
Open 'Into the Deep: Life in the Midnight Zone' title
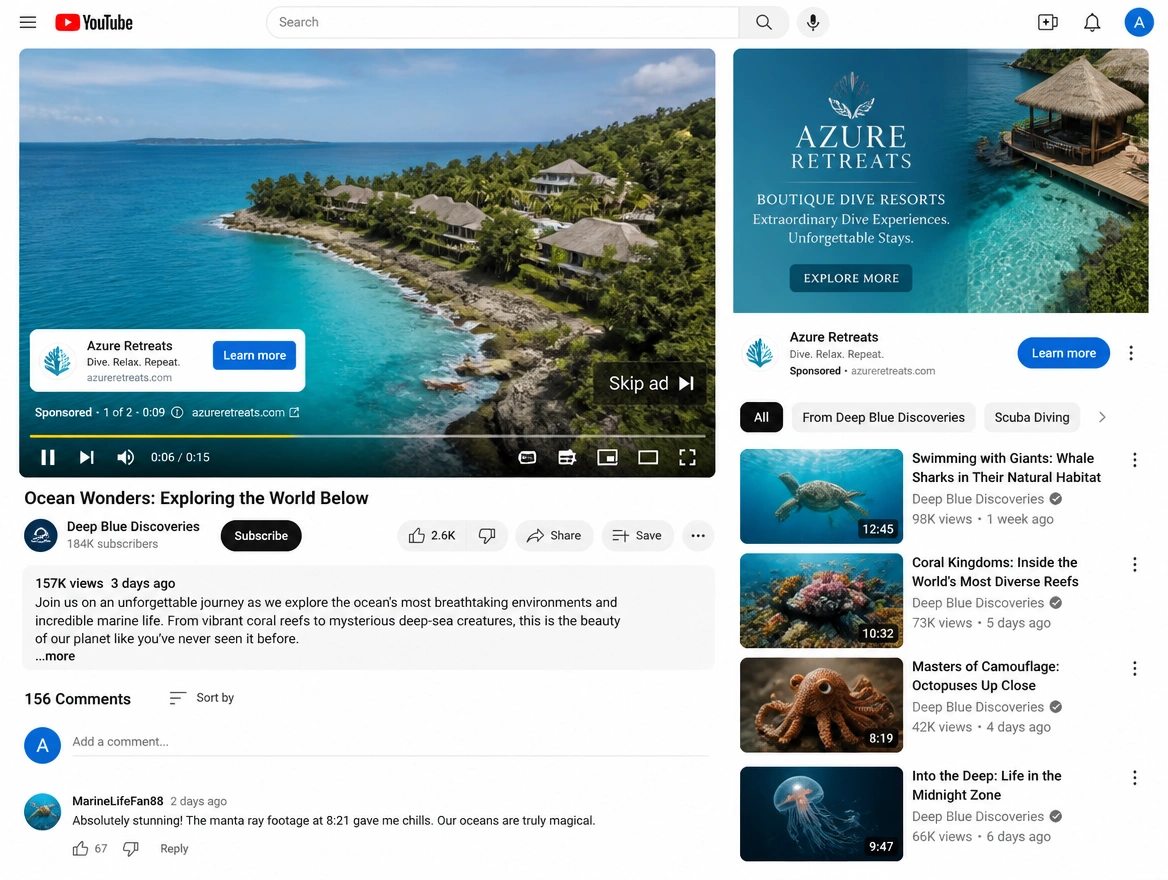[986, 785]
